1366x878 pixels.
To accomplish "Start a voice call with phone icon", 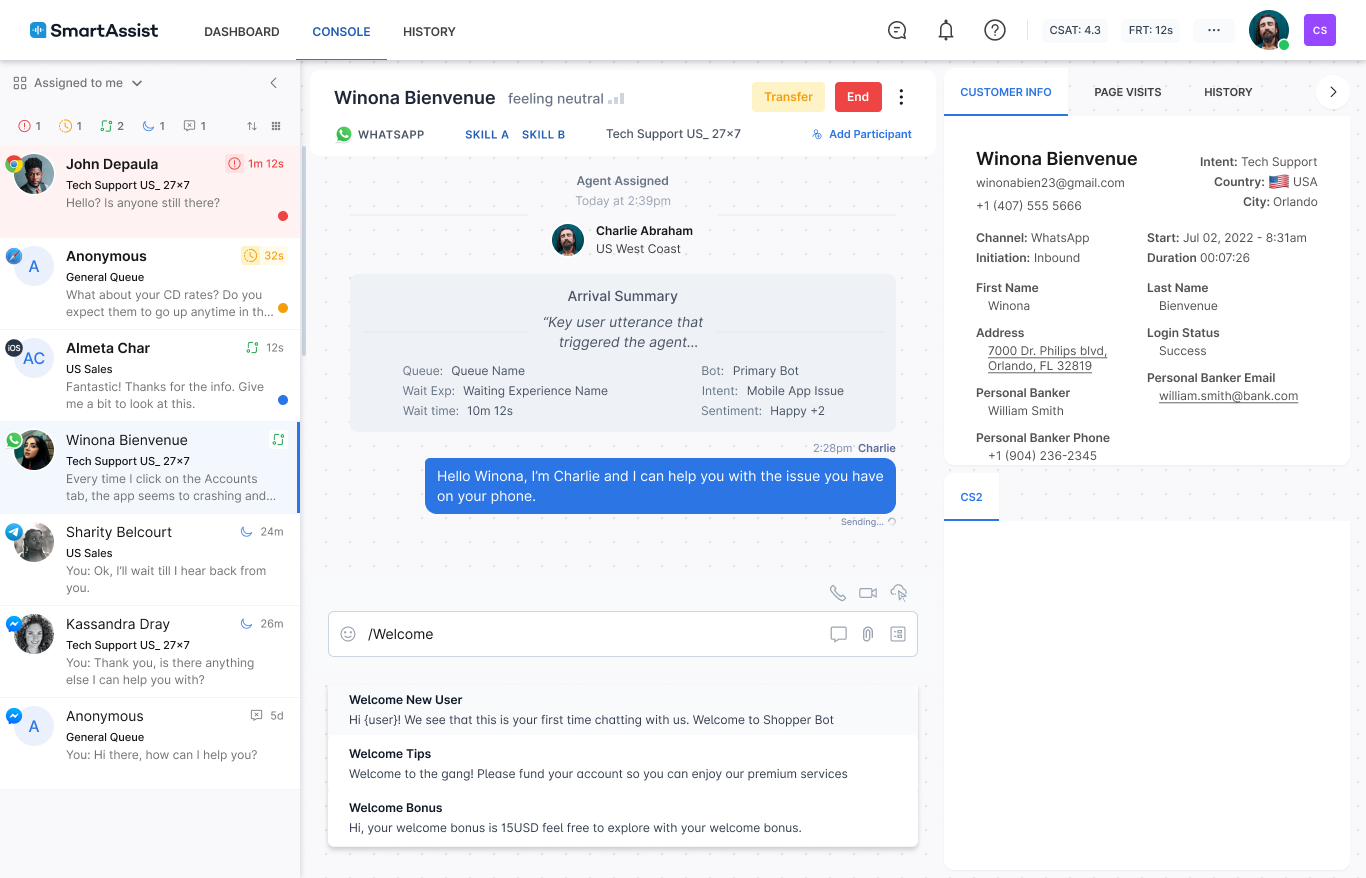I will click(x=838, y=593).
